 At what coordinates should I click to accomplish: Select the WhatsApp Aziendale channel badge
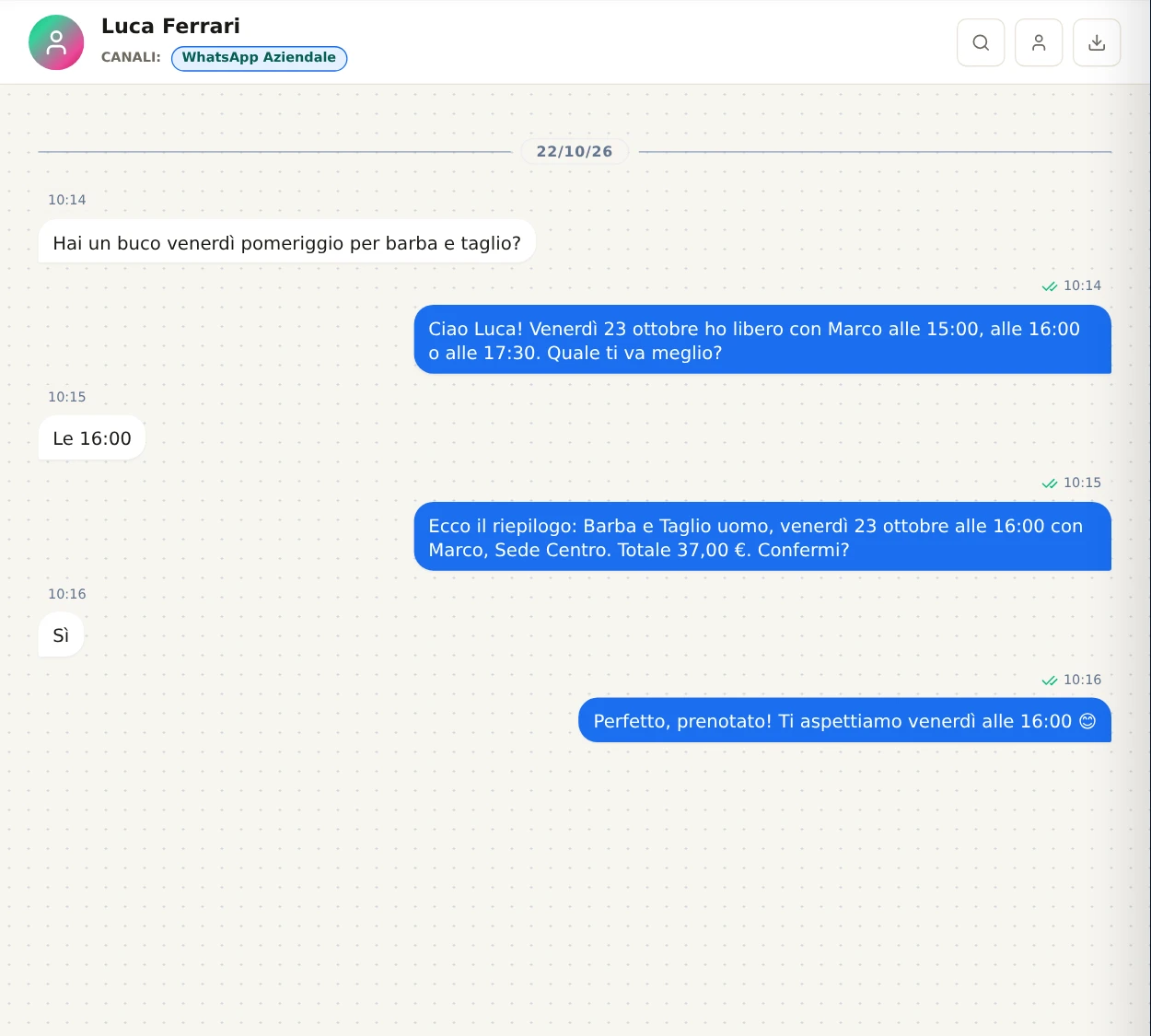pos(259,58)
